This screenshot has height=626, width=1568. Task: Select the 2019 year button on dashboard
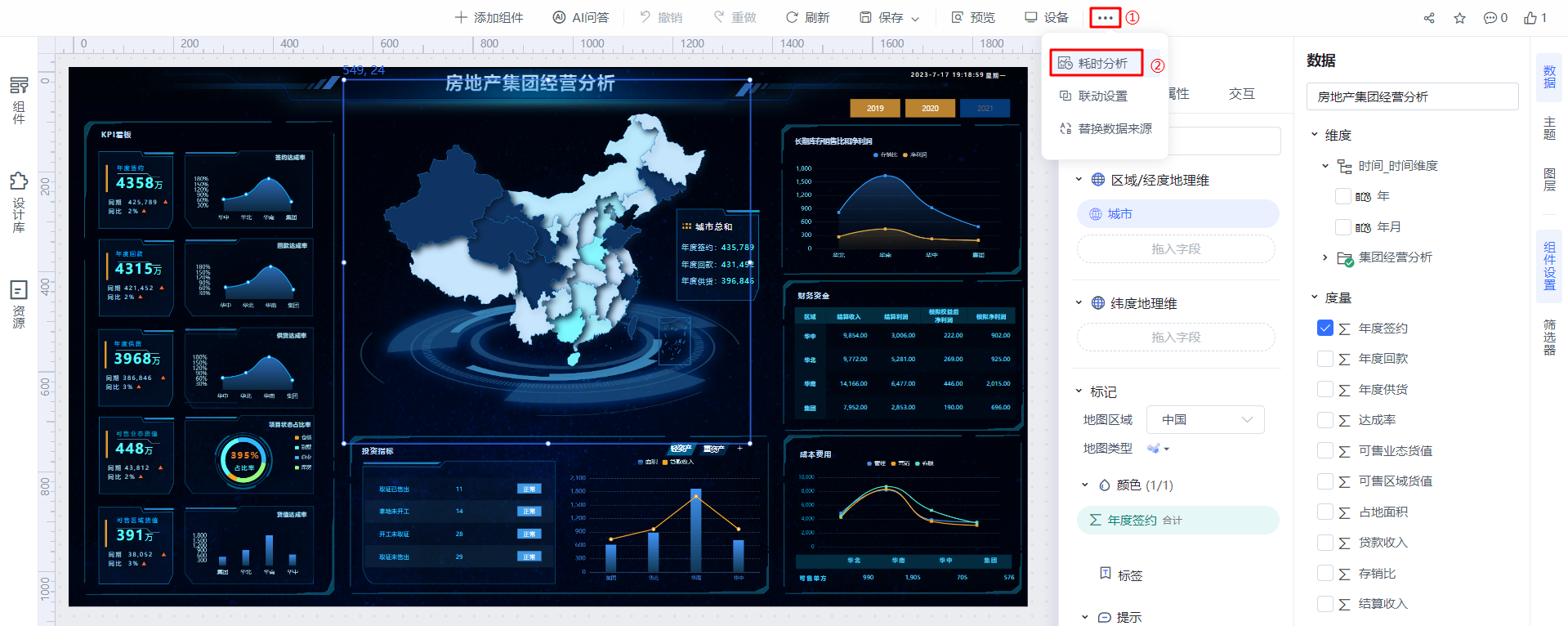click(x=875, y=108)
